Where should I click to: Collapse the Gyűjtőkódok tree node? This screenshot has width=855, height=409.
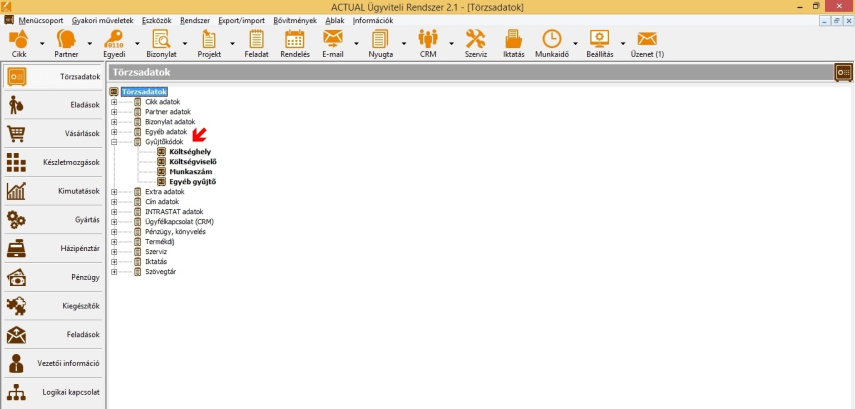114,142
